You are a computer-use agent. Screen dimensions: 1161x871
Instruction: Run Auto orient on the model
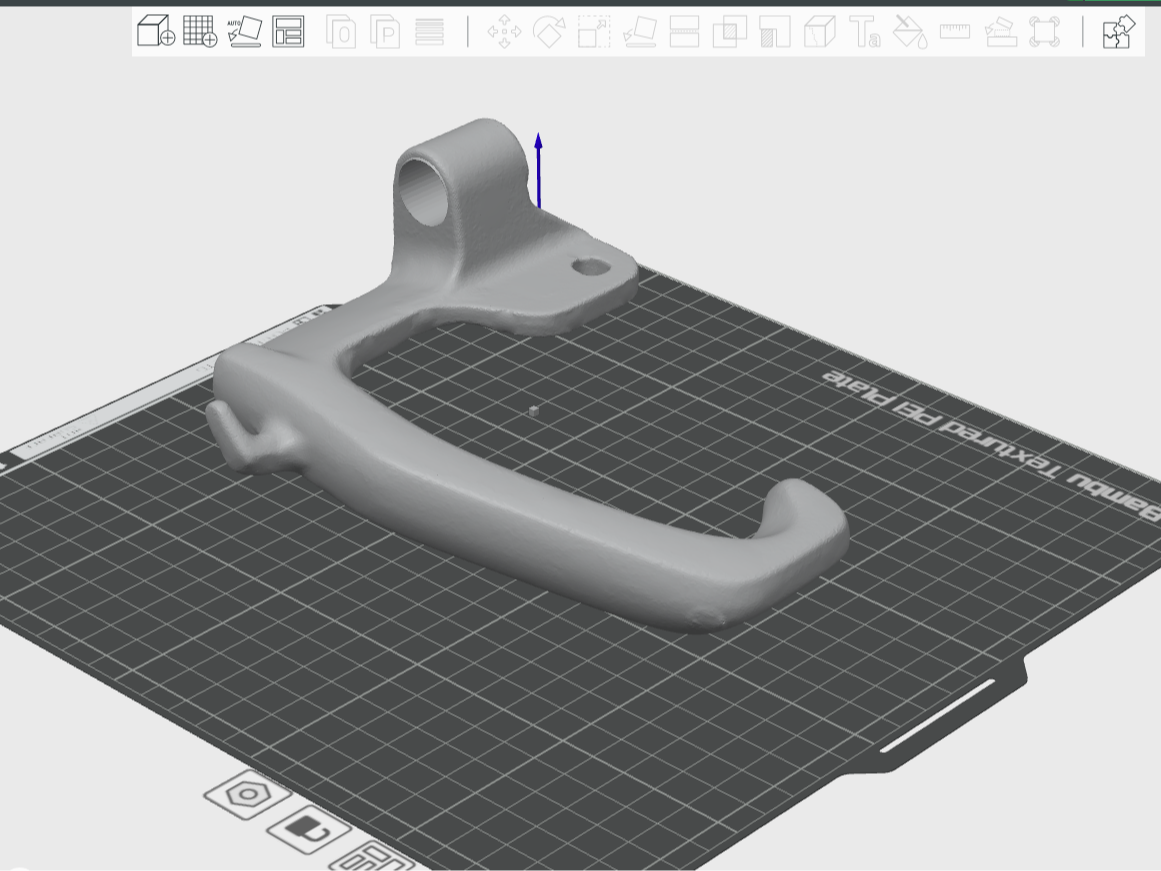point(244,32)
